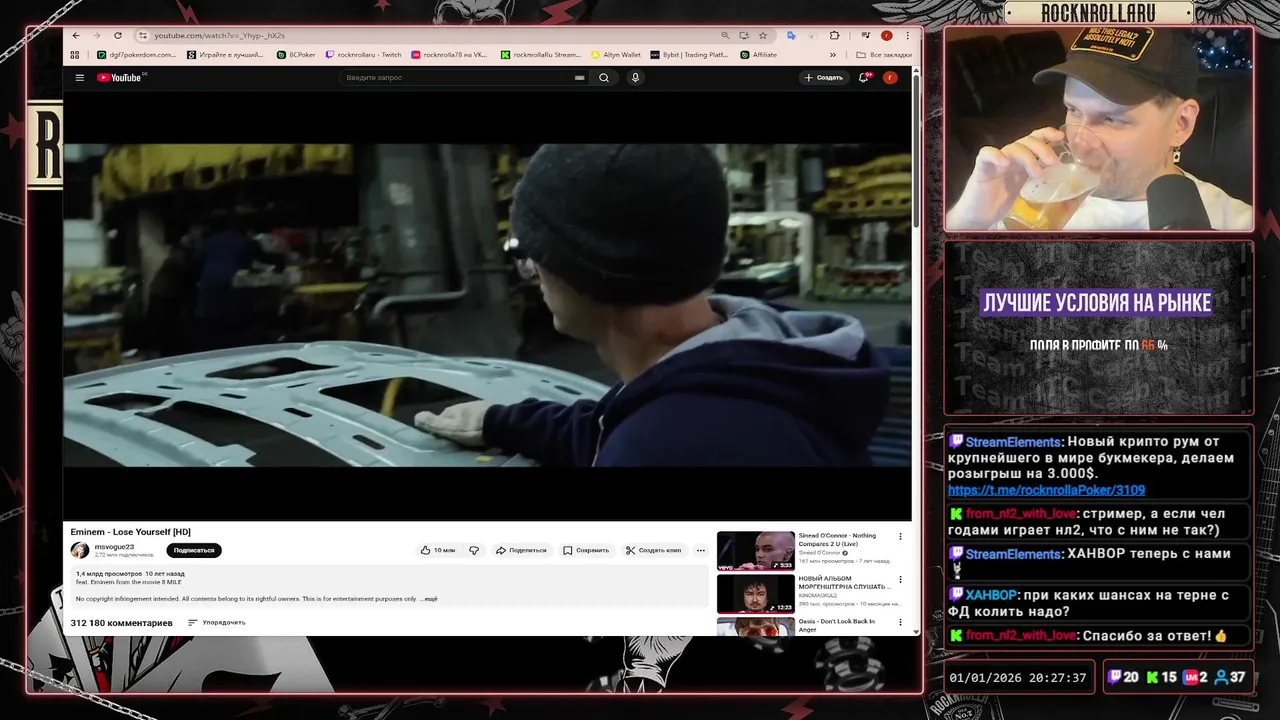Open YouTube notifications bell
Viewport: 1280px width, 720px height.
[x=864, y=77]
